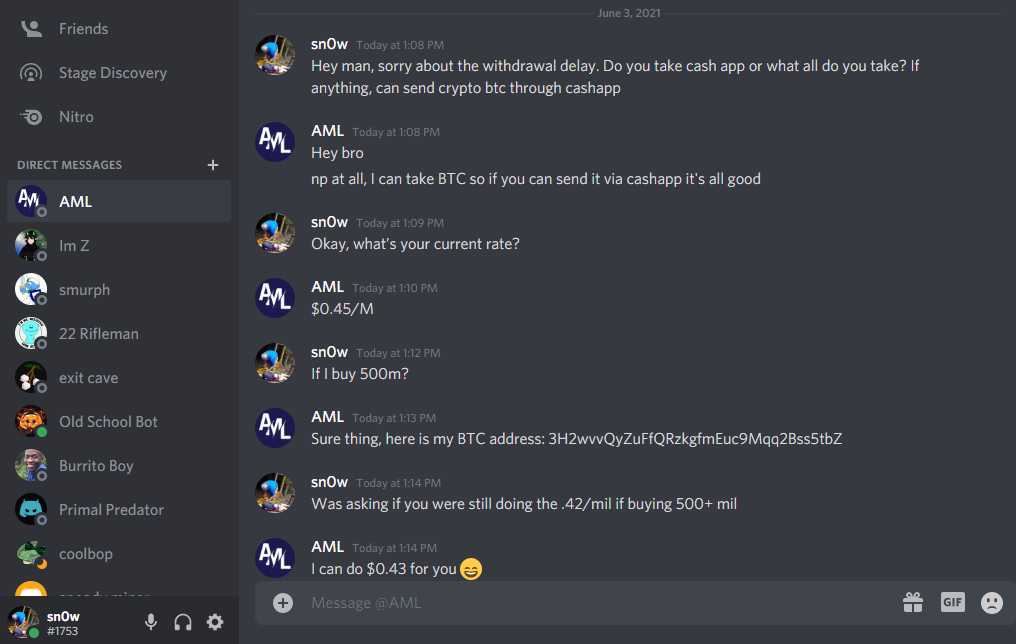Toggle headphones deafen
This screenshot has height=644, width=1016.
[183, 622]
